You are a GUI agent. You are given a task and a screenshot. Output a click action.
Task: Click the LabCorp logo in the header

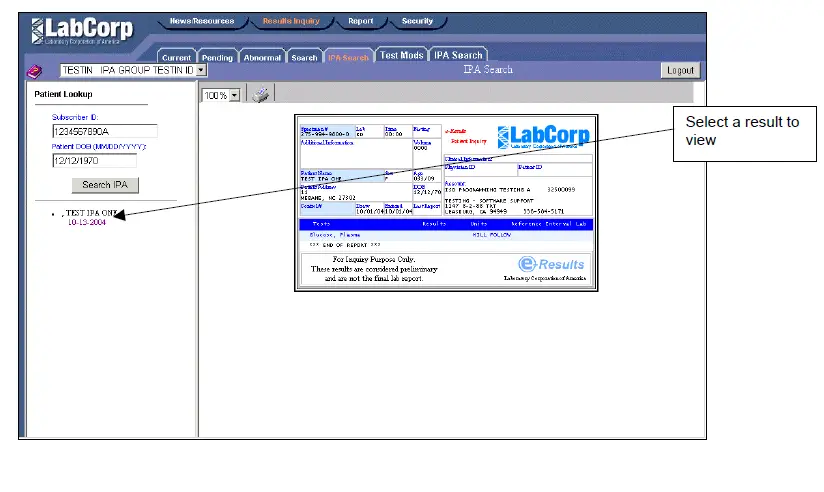(82, 30)
